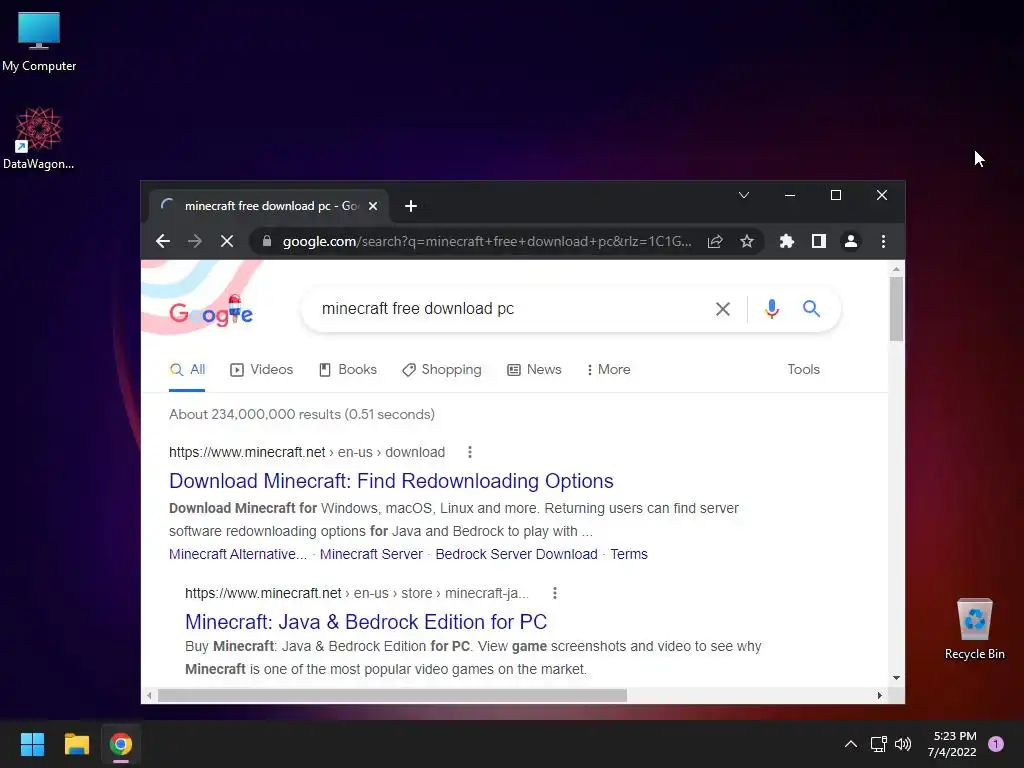
Task: Open the search Tools button
Action: pos(803,370)
